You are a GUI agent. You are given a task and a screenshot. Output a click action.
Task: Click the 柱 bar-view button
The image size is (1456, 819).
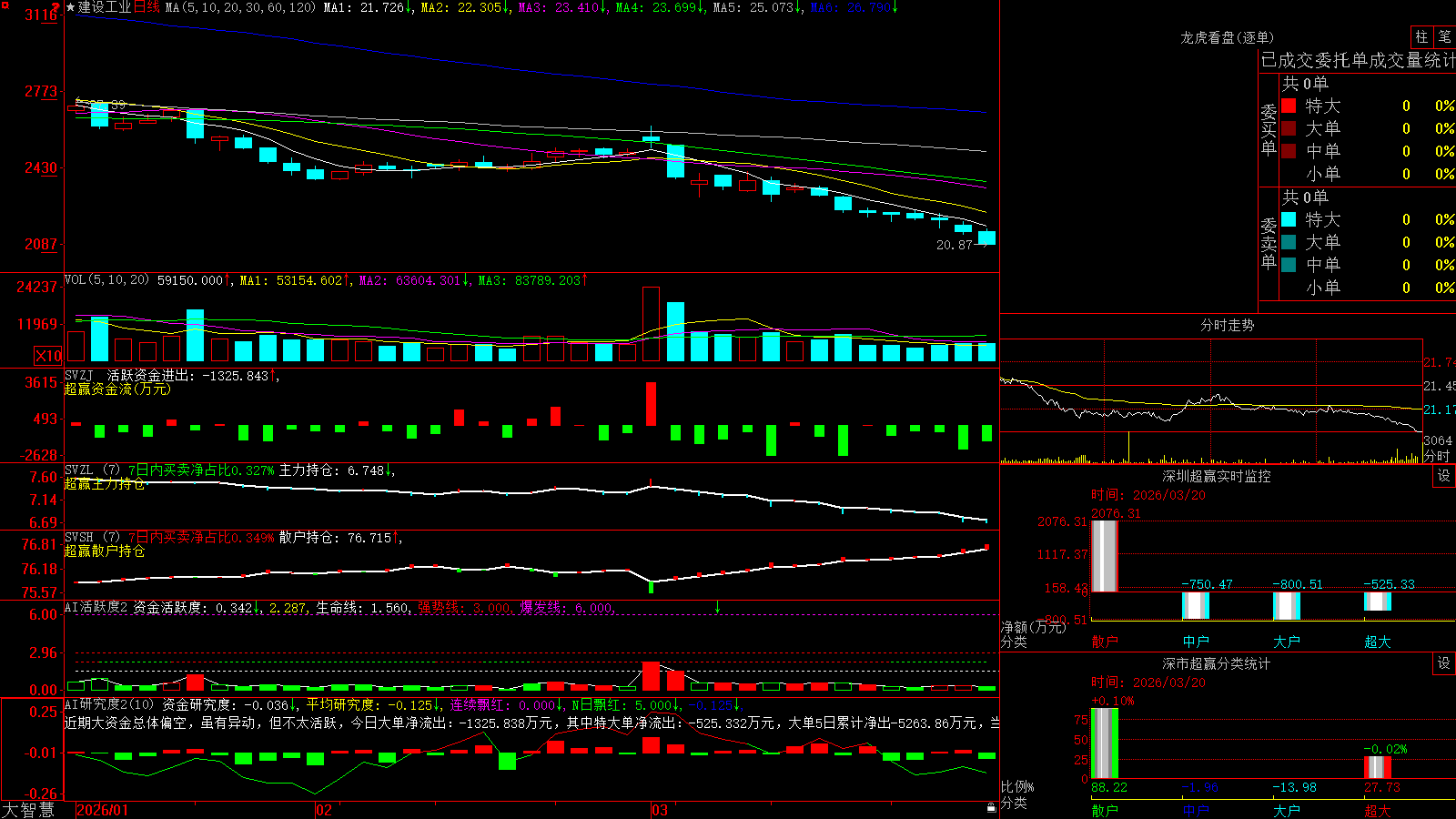point(1421,37)
